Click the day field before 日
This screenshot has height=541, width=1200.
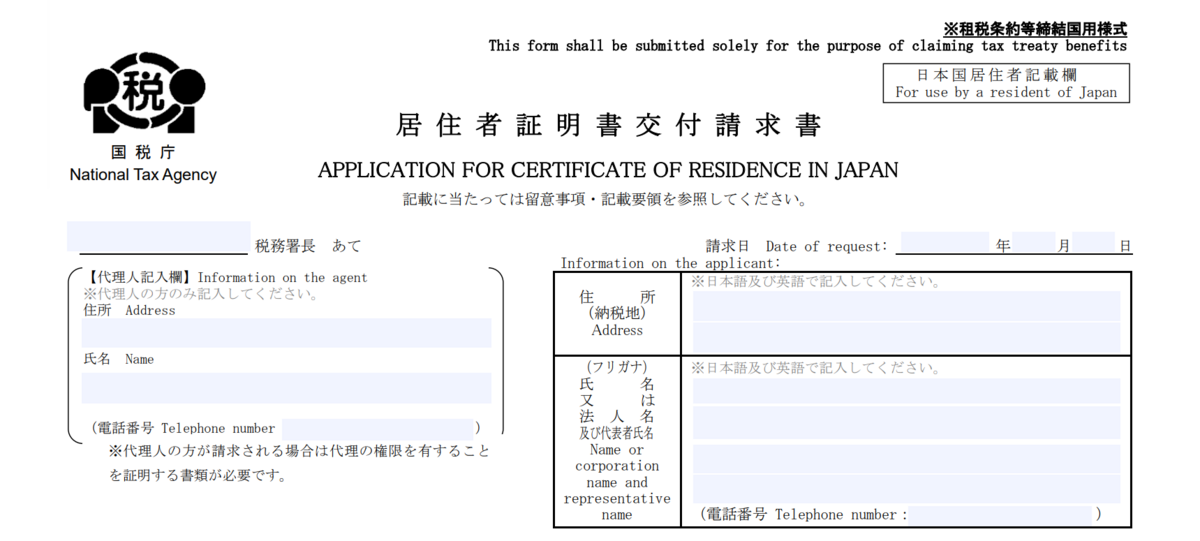tap(1094, 243)
